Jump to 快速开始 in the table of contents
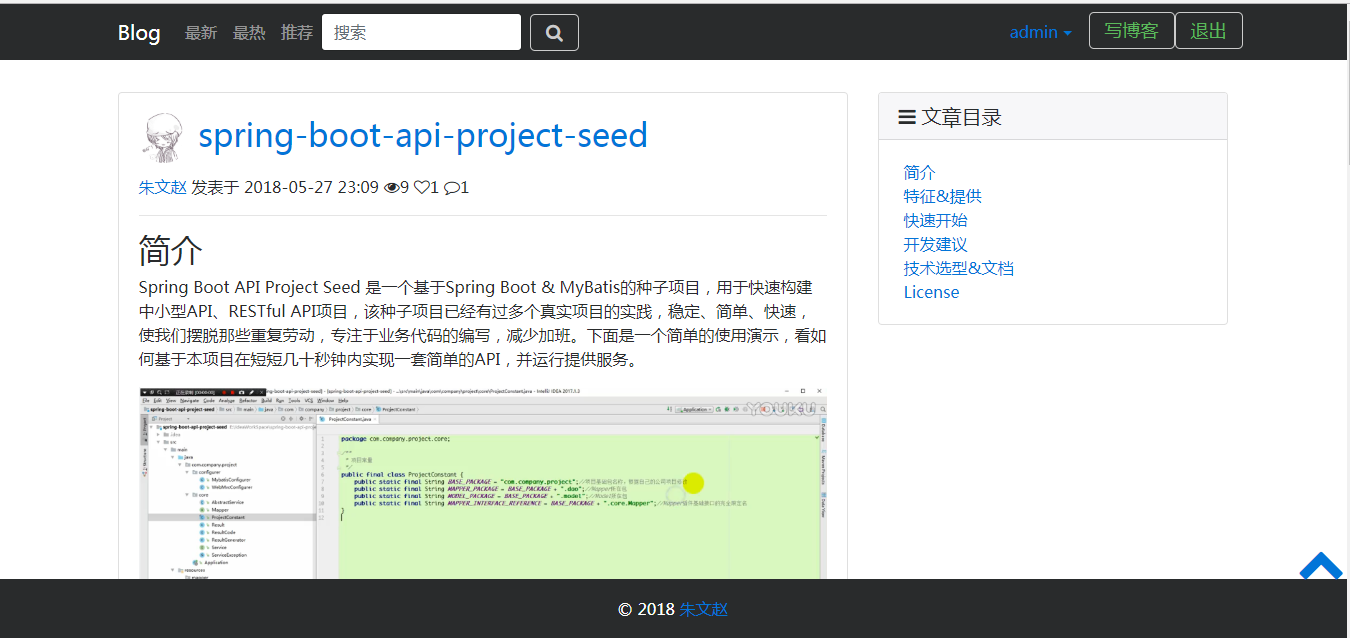1350x638 pixels. click(935, 220)
